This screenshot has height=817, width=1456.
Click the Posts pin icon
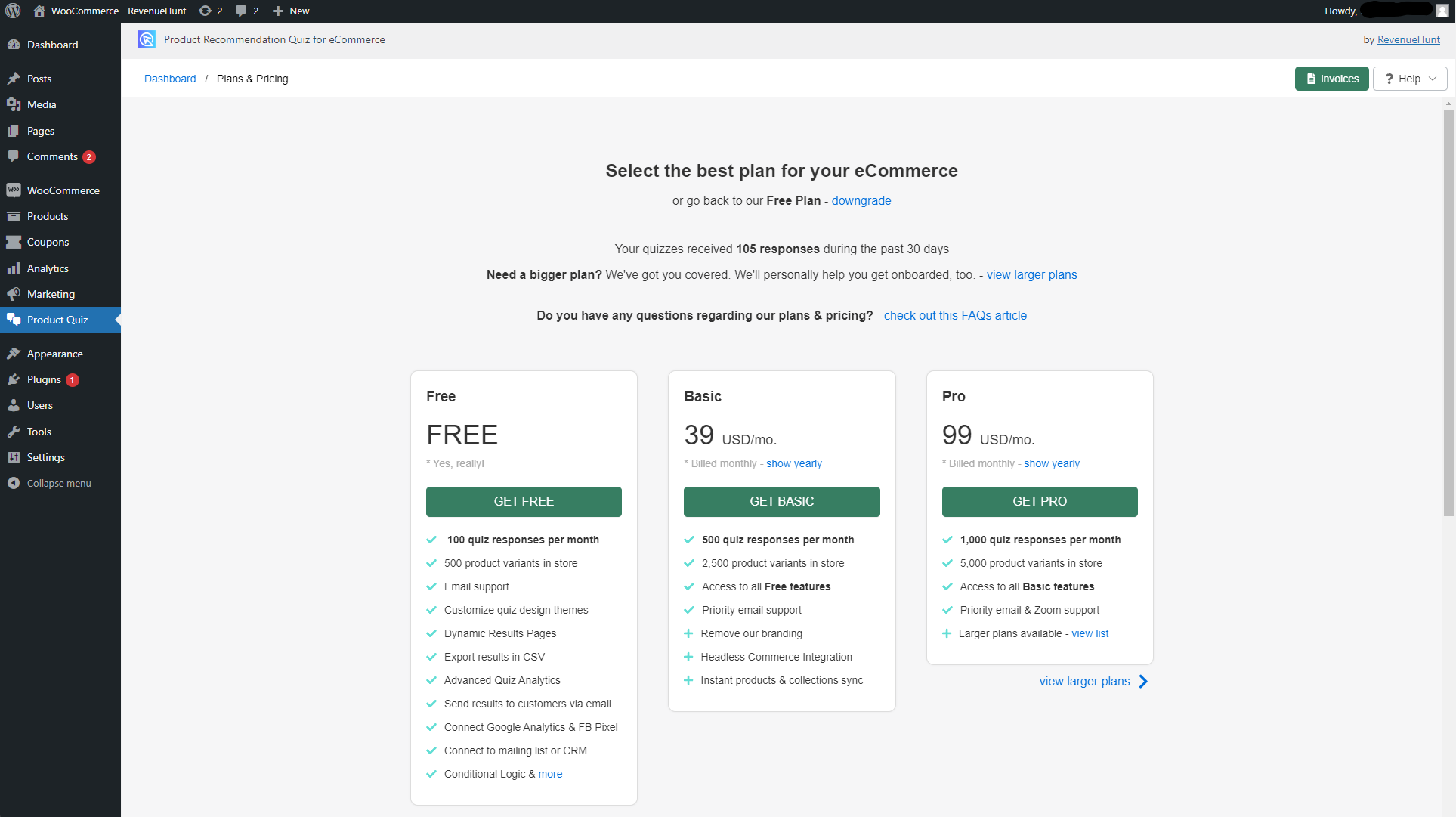click(14, 79)
